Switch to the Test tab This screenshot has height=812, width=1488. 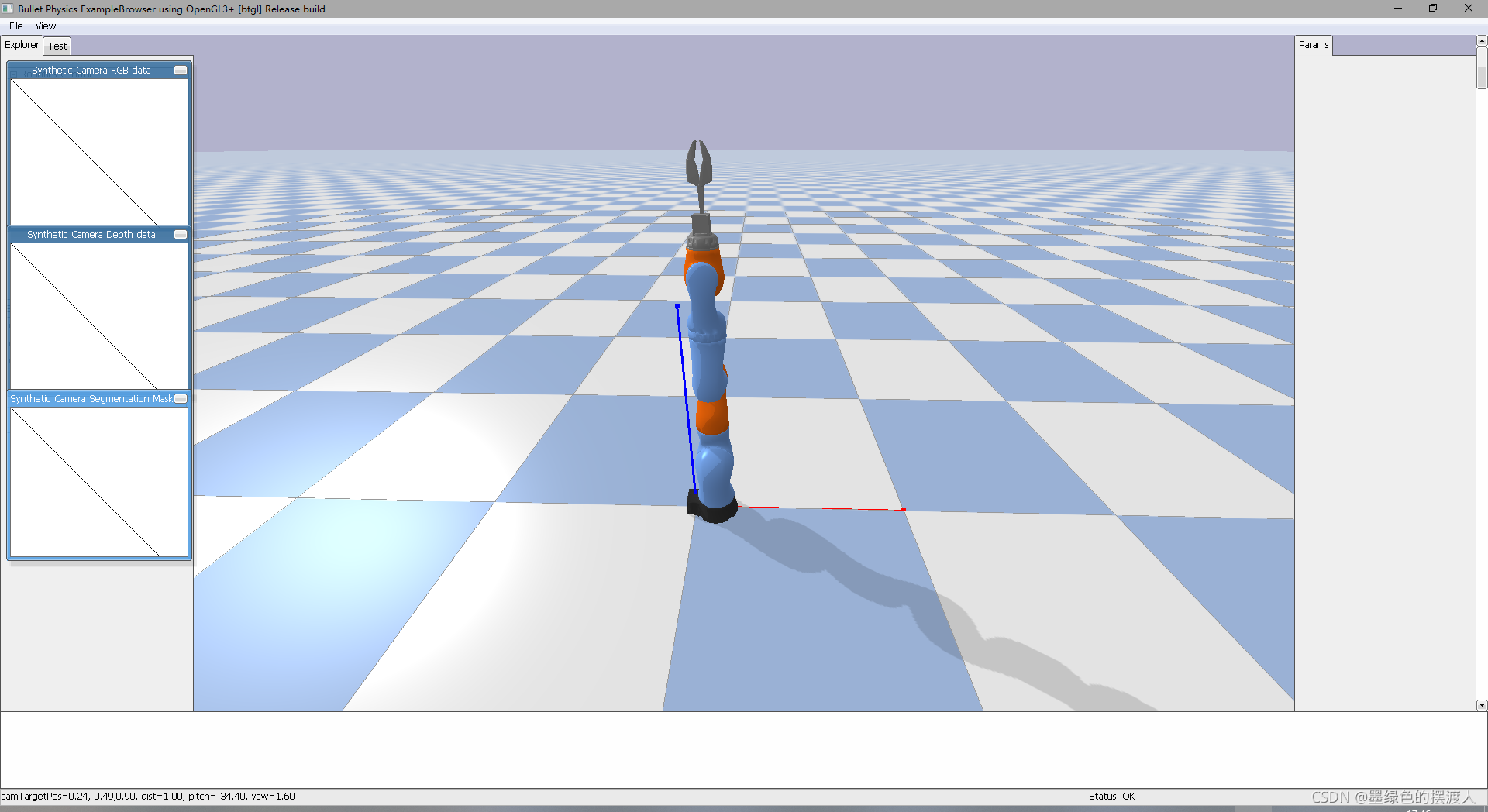pyautogui.click(x=57, y=46)
